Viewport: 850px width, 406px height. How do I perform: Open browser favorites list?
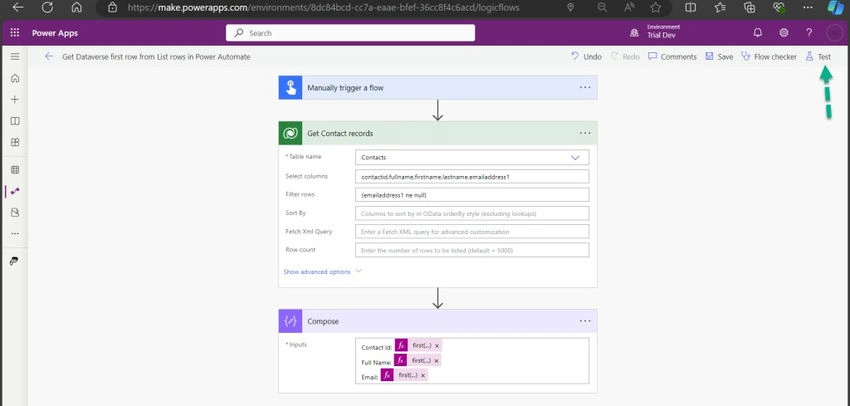(720, 8)
